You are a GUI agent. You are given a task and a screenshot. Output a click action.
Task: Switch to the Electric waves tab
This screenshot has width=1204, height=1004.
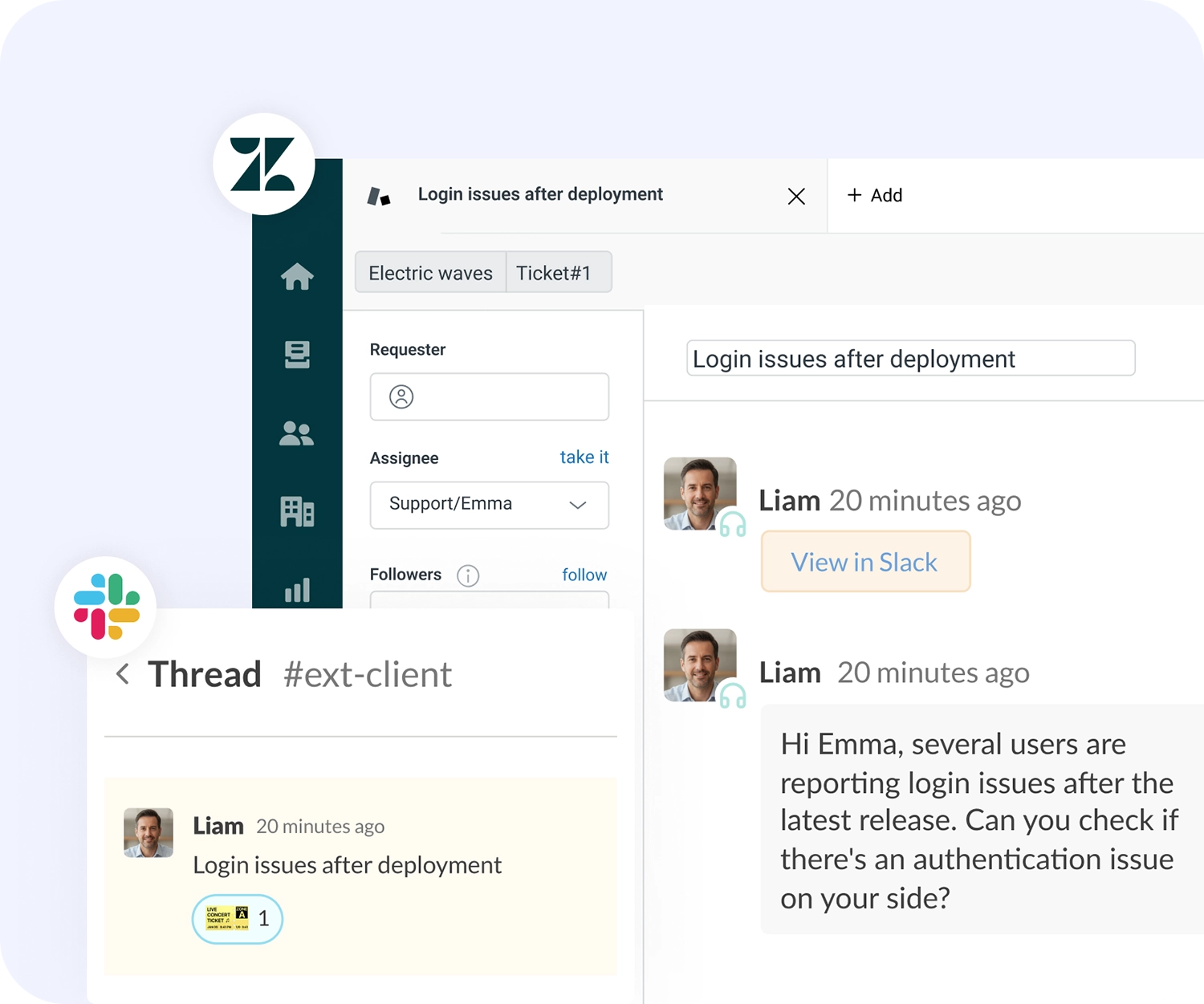pos(430,272)
